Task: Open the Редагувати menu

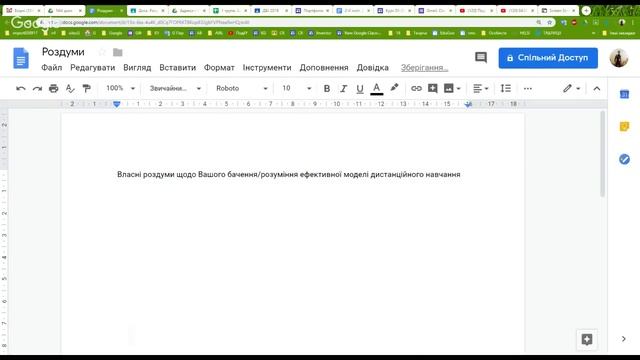Action: (93, 68)
